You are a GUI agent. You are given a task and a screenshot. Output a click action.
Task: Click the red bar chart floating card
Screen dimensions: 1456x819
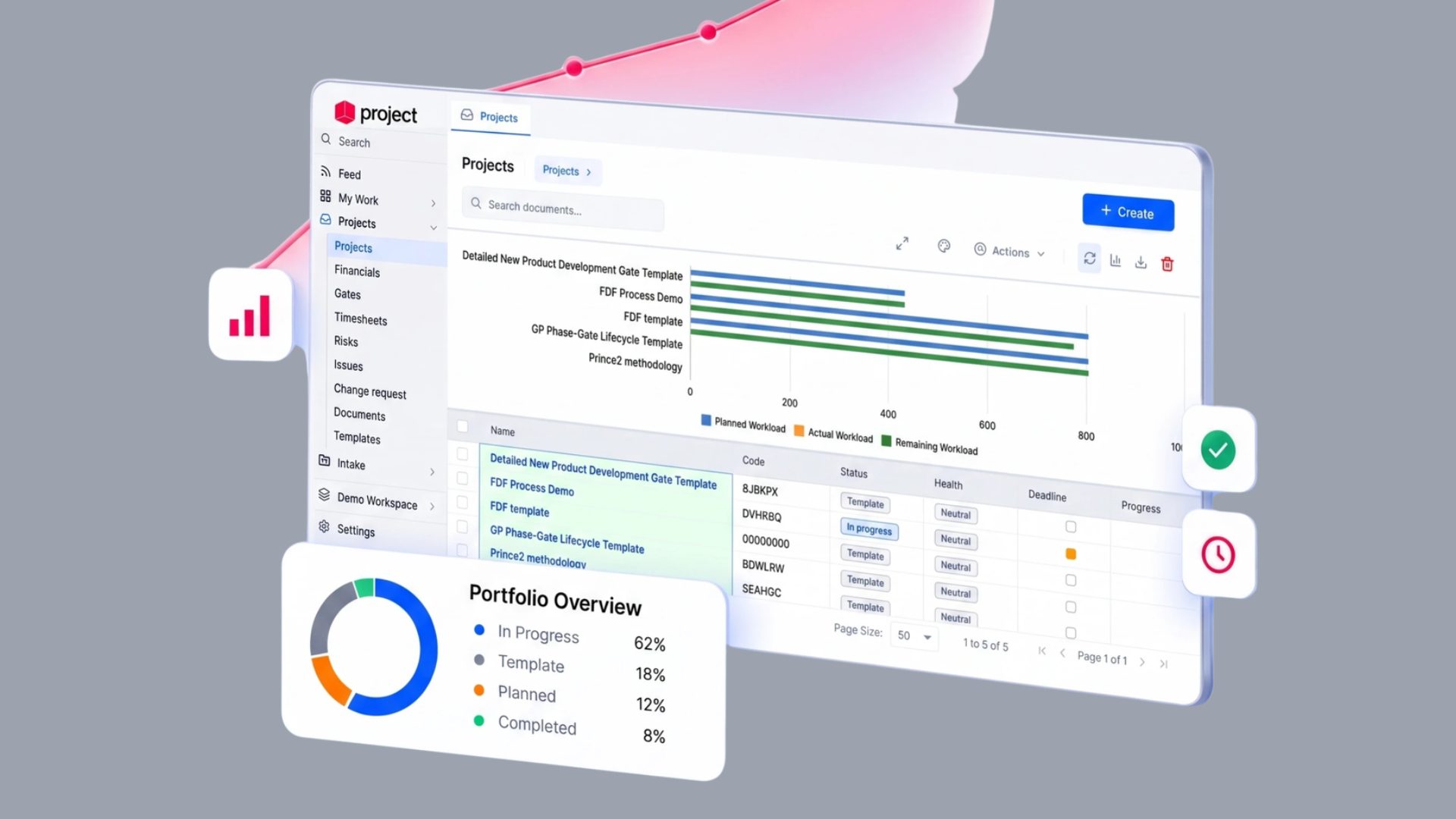[x=250, y=315]
